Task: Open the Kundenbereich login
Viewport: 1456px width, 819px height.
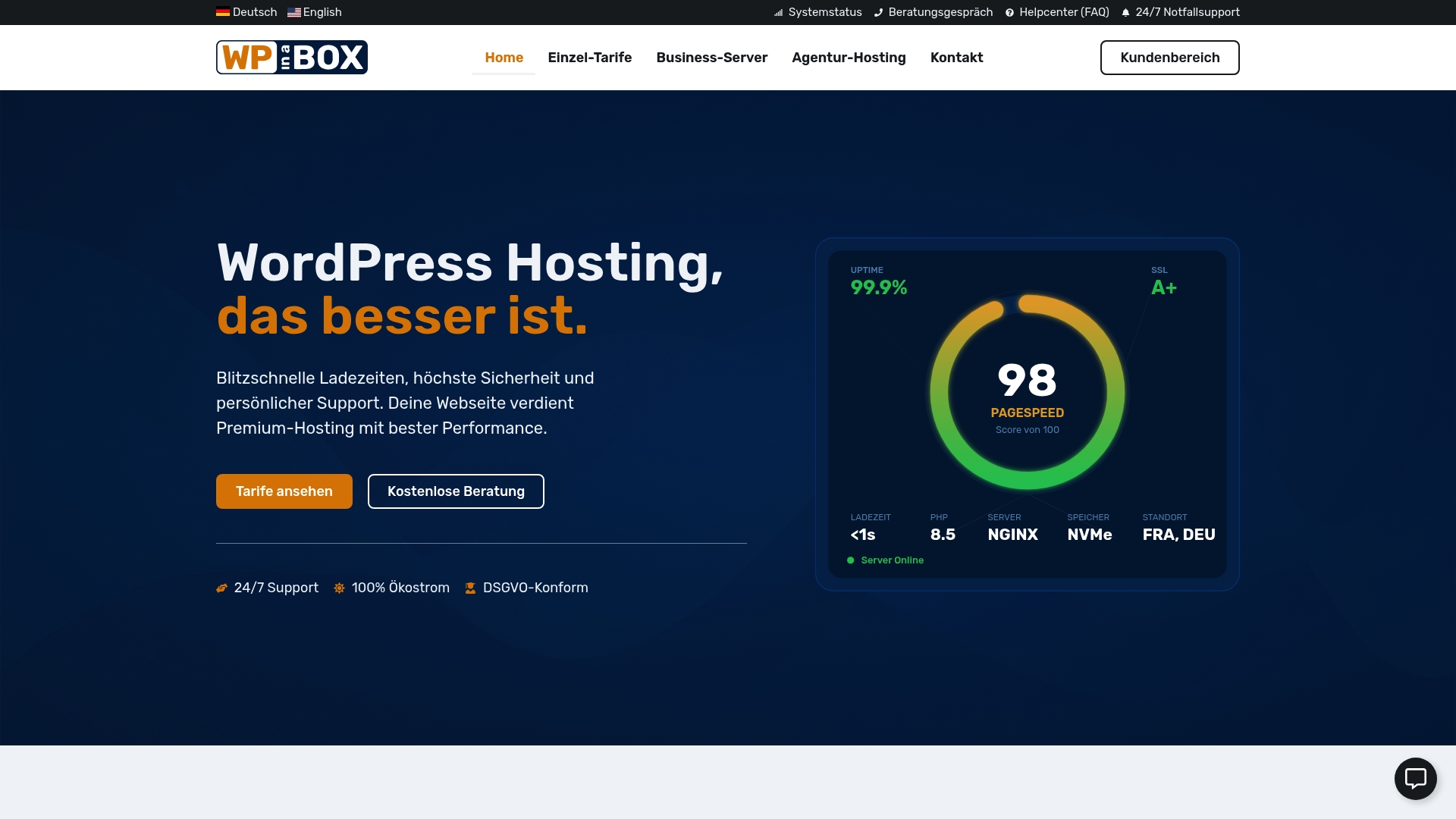Action: [1169, 57]
